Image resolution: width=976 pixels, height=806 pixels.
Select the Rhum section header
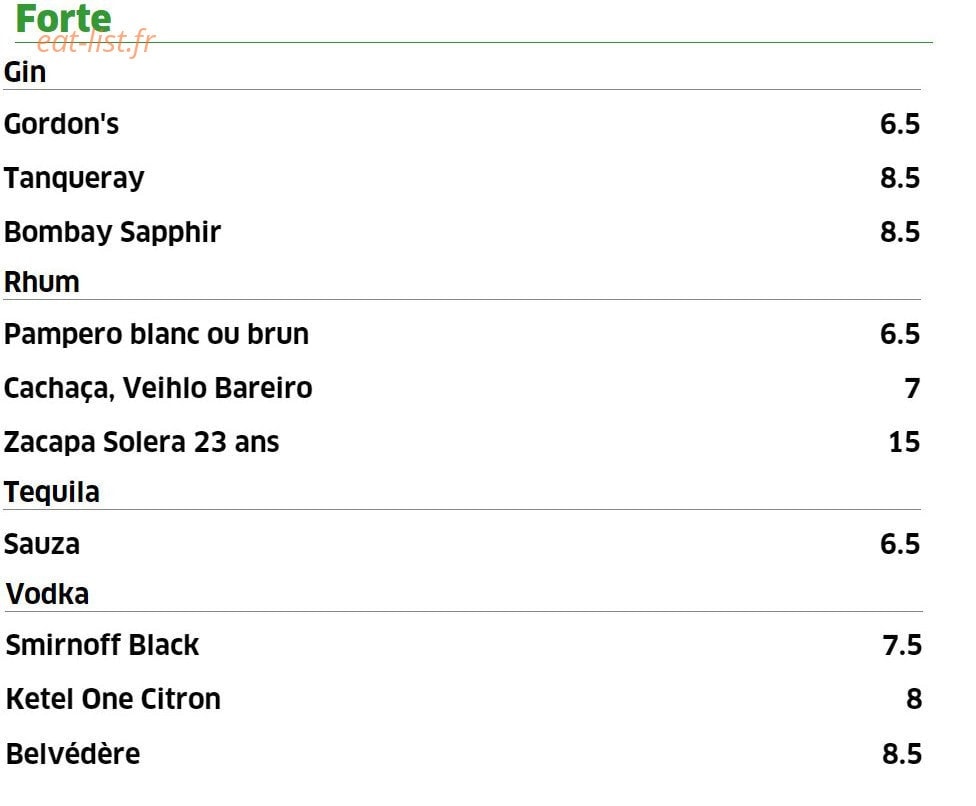pyautogui.click(x=42, y=283)
